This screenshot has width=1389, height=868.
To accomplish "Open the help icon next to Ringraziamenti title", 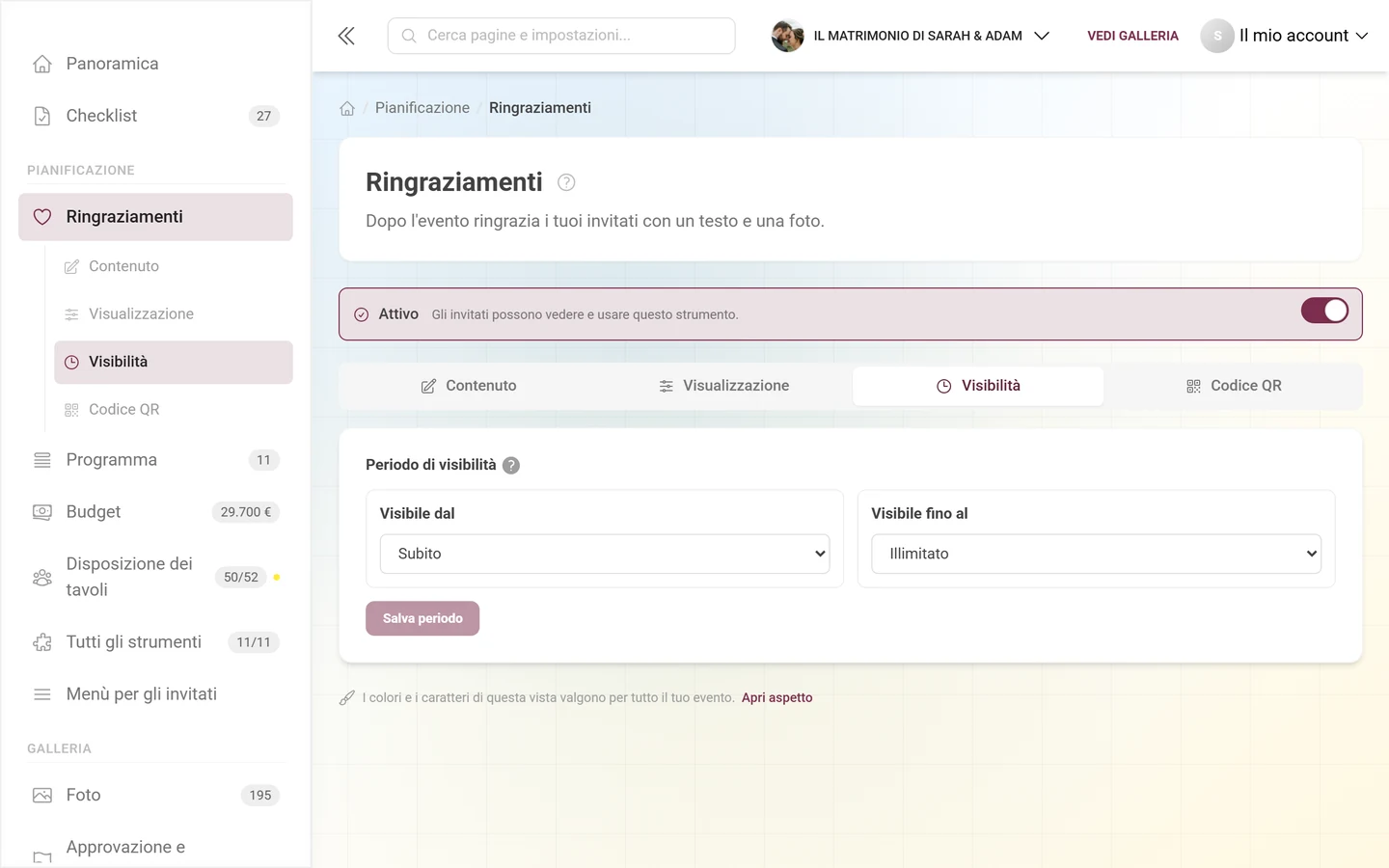I will pos(566,182).
